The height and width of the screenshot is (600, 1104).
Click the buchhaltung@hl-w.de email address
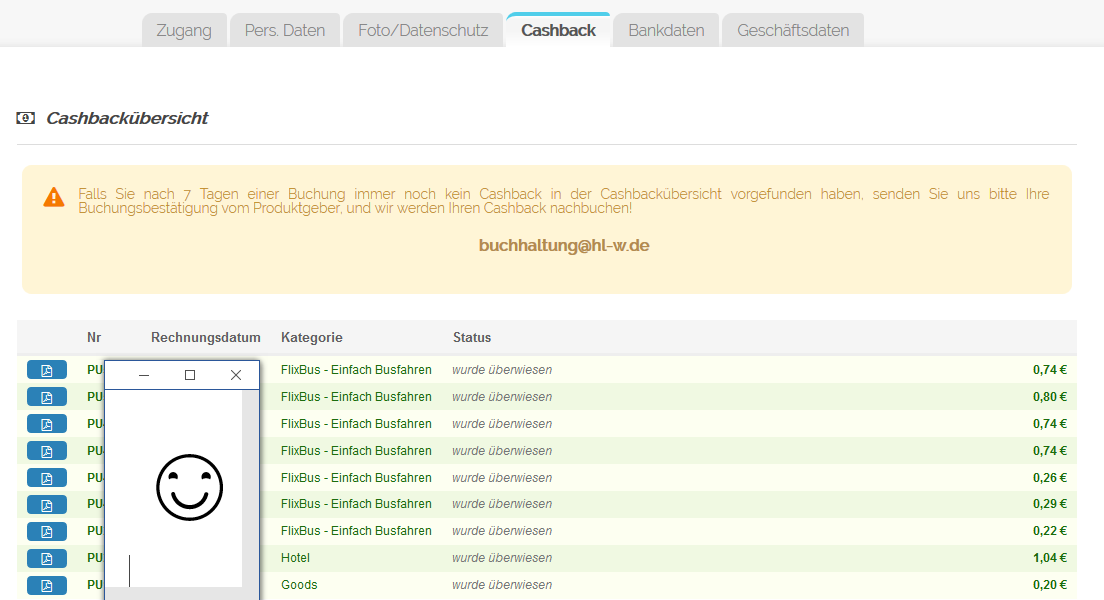564,245
